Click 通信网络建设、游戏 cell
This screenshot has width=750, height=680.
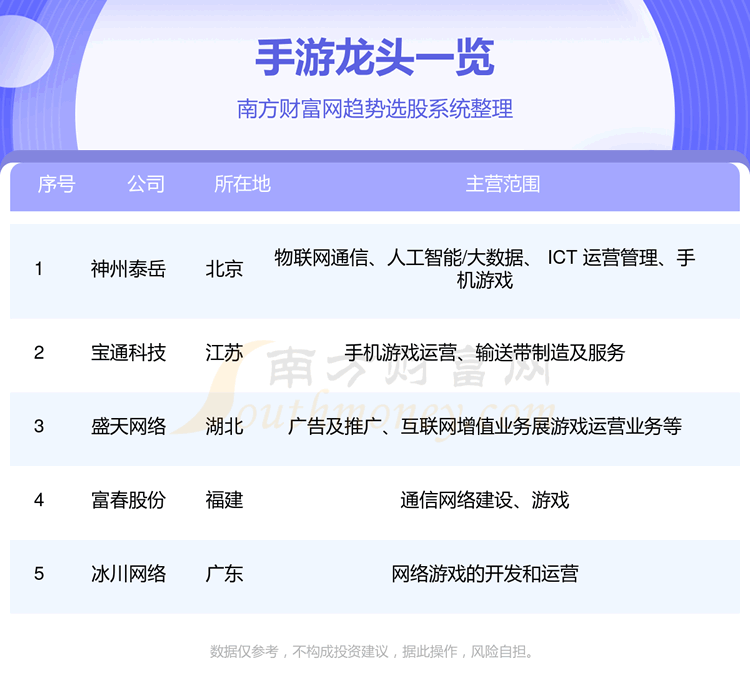pos(485,500)
